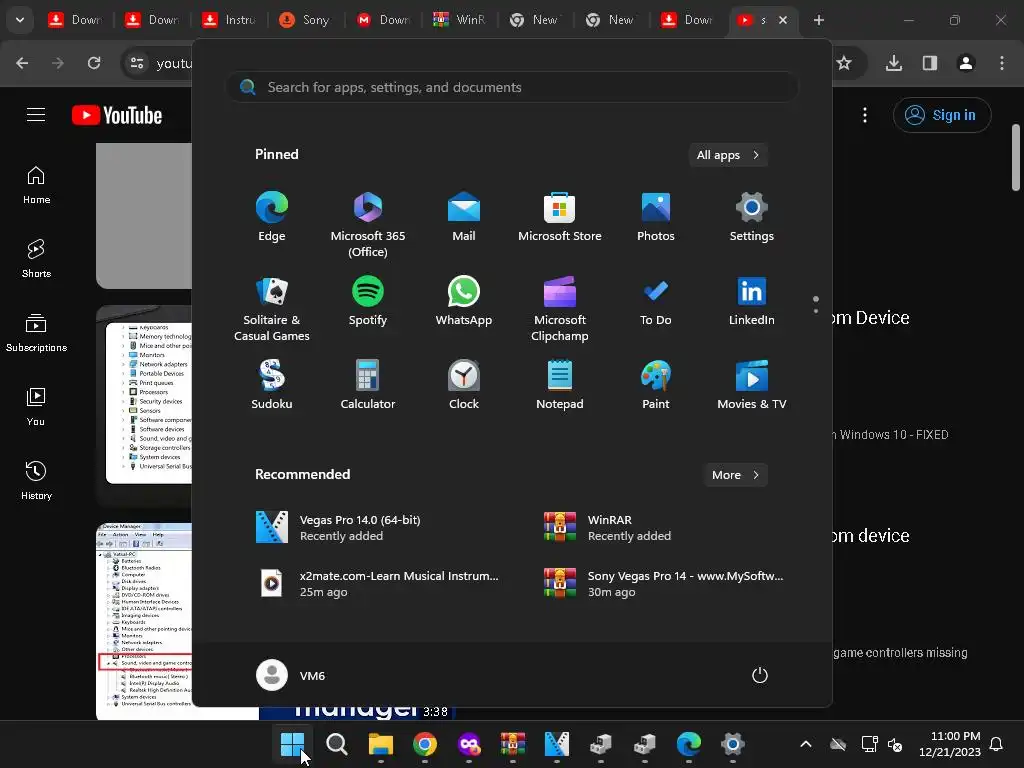Open YouTube Subscriptions
Image resolution: width=1024 pixels, height=768 pixels.
click(x=36, y=333)
